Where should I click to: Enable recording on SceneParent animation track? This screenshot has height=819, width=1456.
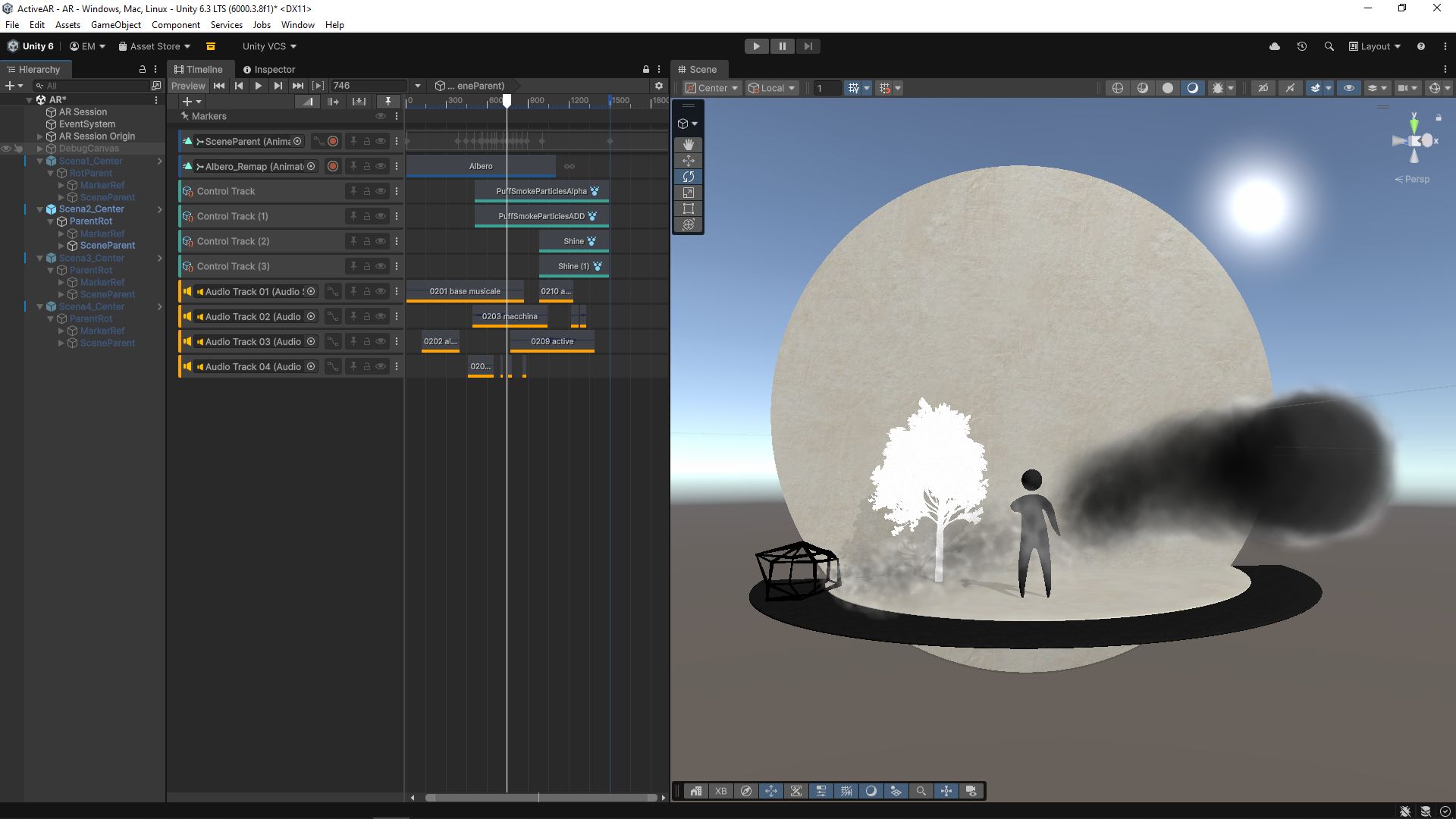tap(333, 141)
